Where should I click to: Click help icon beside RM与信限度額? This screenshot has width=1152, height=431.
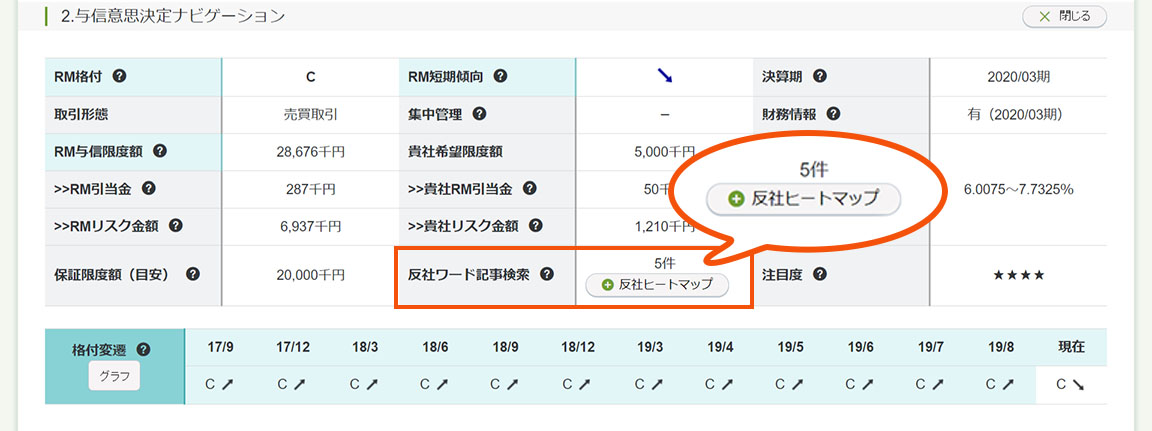[160, 152]
